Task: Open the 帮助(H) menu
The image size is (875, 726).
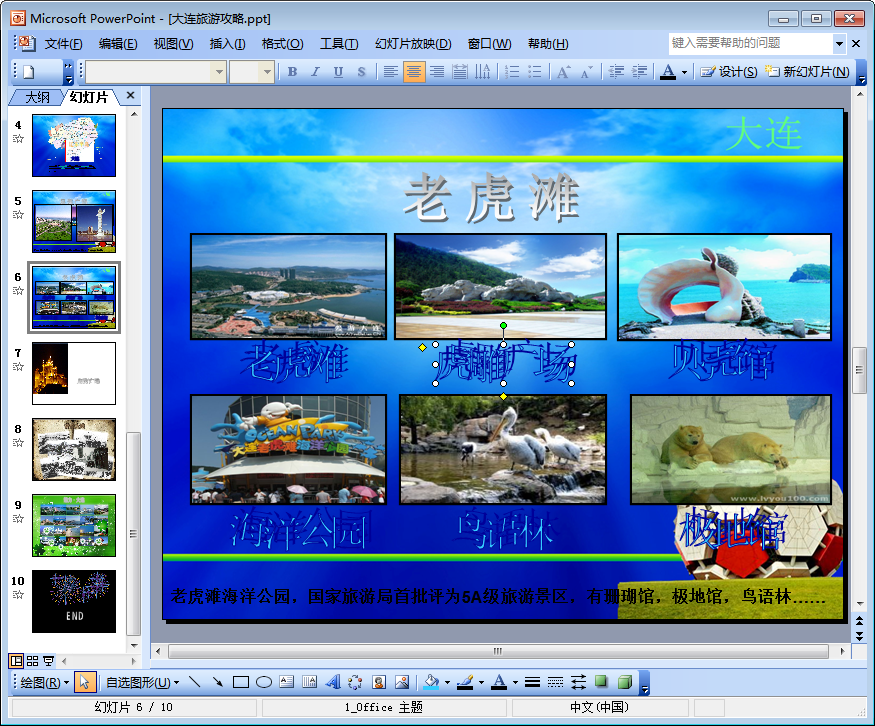Action: [548, 44]
